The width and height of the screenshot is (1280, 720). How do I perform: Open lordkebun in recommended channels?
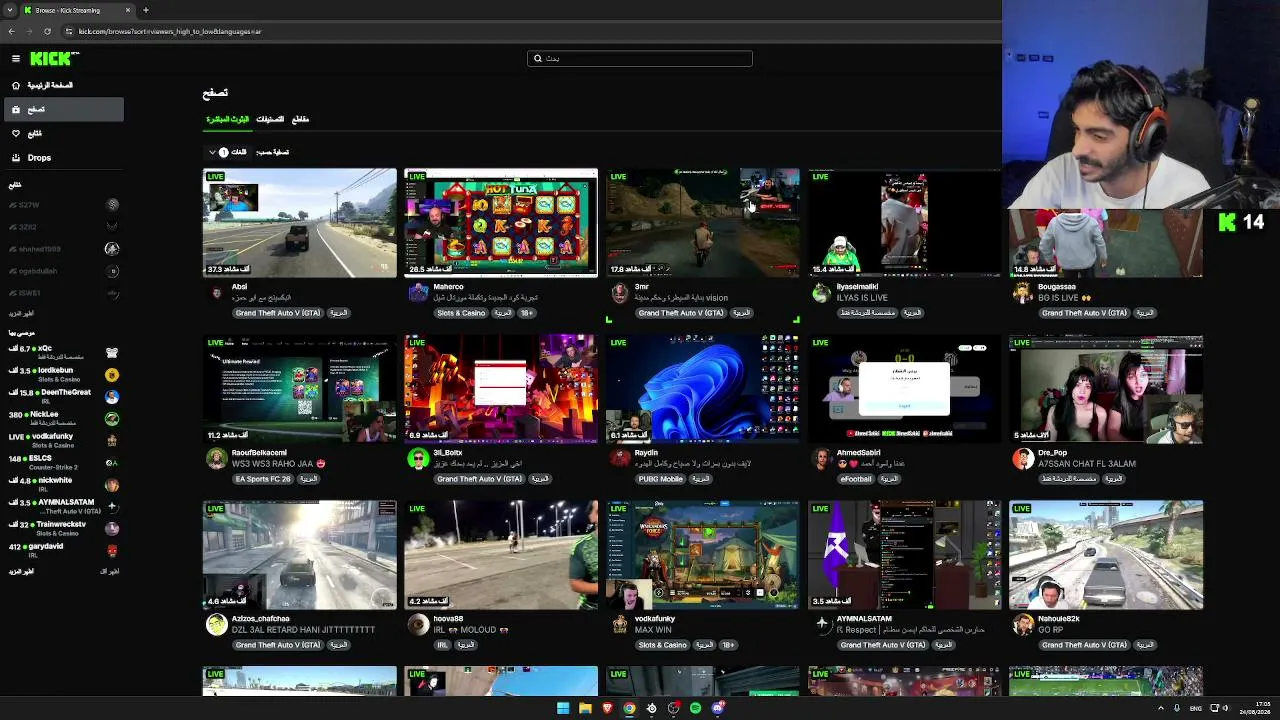(x=63, y=374)
